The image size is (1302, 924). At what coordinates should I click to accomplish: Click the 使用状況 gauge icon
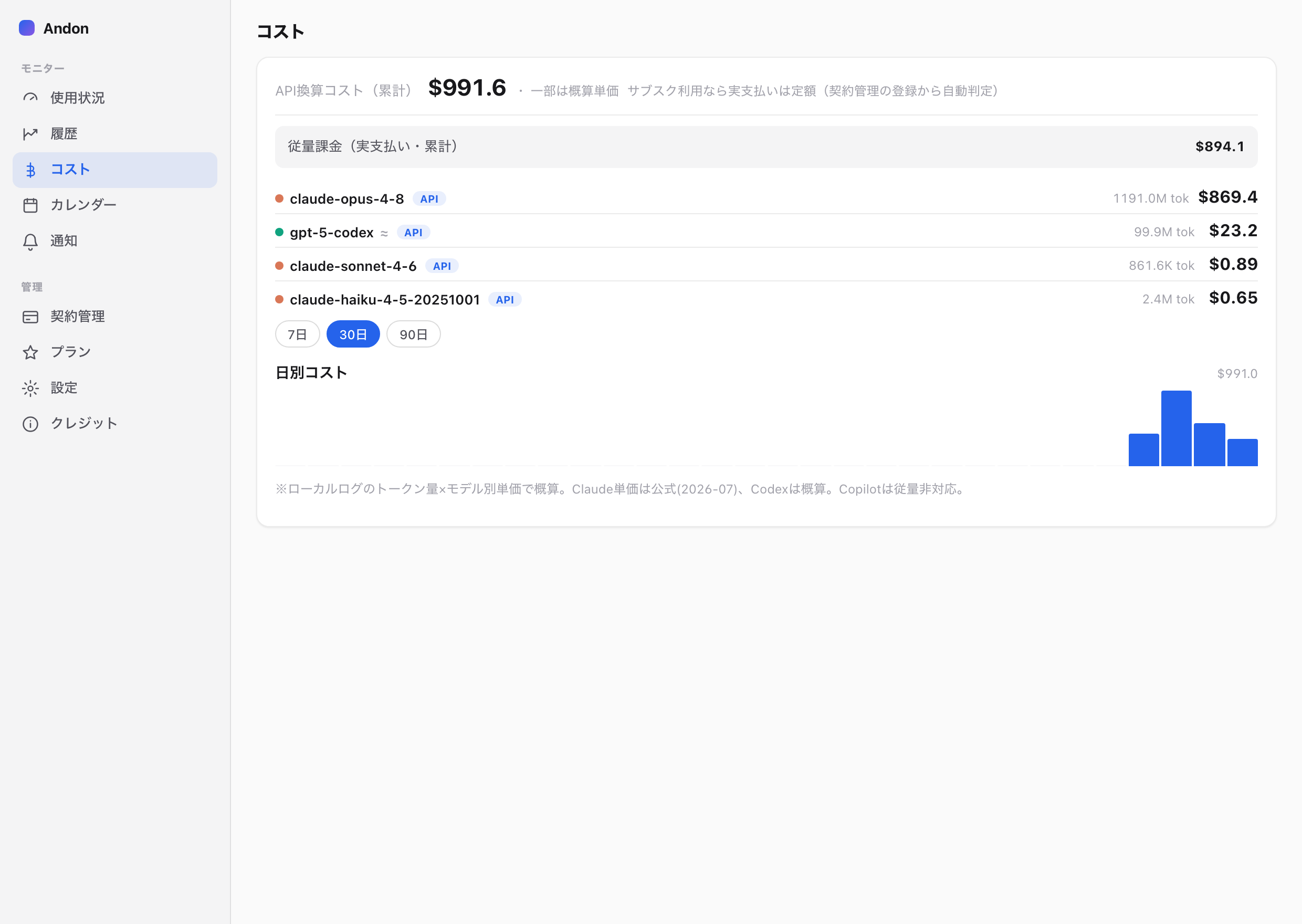coord(30,98)
